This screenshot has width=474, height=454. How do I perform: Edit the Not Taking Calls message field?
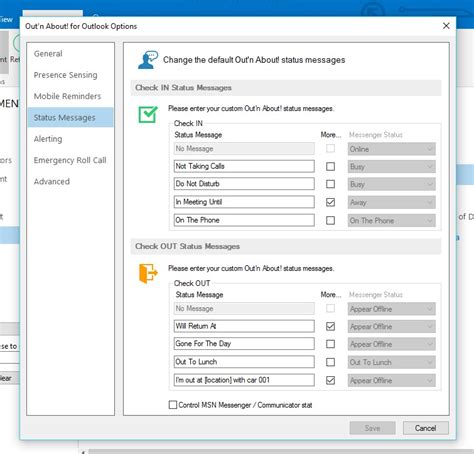(244, 166)
